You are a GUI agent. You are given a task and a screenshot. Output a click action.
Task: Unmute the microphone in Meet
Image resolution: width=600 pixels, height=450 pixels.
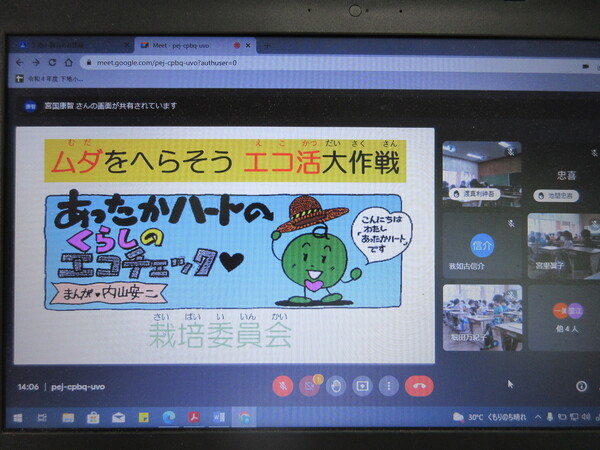(x=283, y=385)
